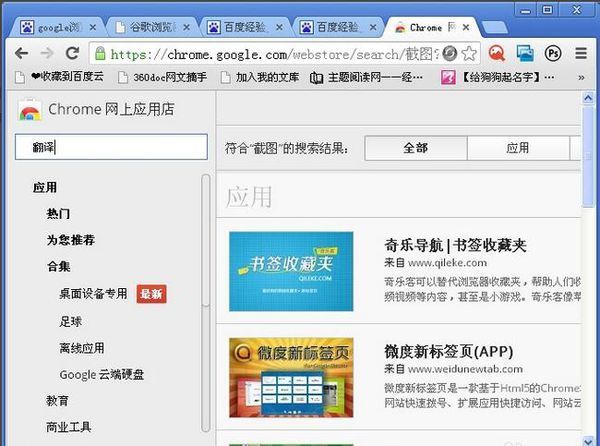Screen dimensions: 600x446
Task: Open the Ps extension icon
Action: (553, 53)
